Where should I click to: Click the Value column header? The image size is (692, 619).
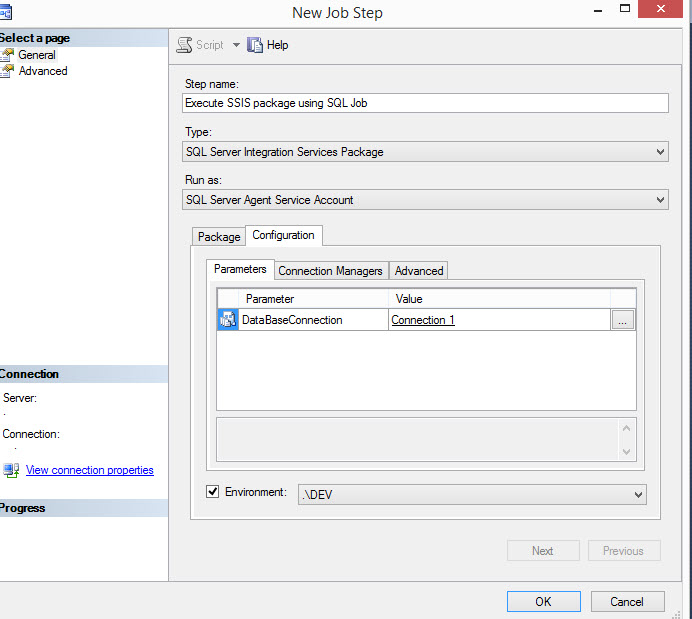[x=499, y=299]
